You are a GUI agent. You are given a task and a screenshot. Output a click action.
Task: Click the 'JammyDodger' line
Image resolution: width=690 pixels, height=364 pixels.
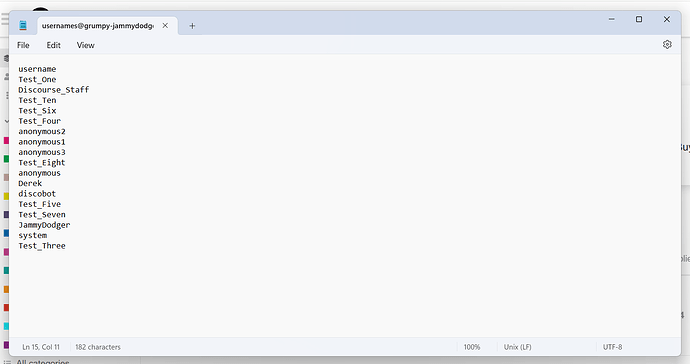coord(44,225)
